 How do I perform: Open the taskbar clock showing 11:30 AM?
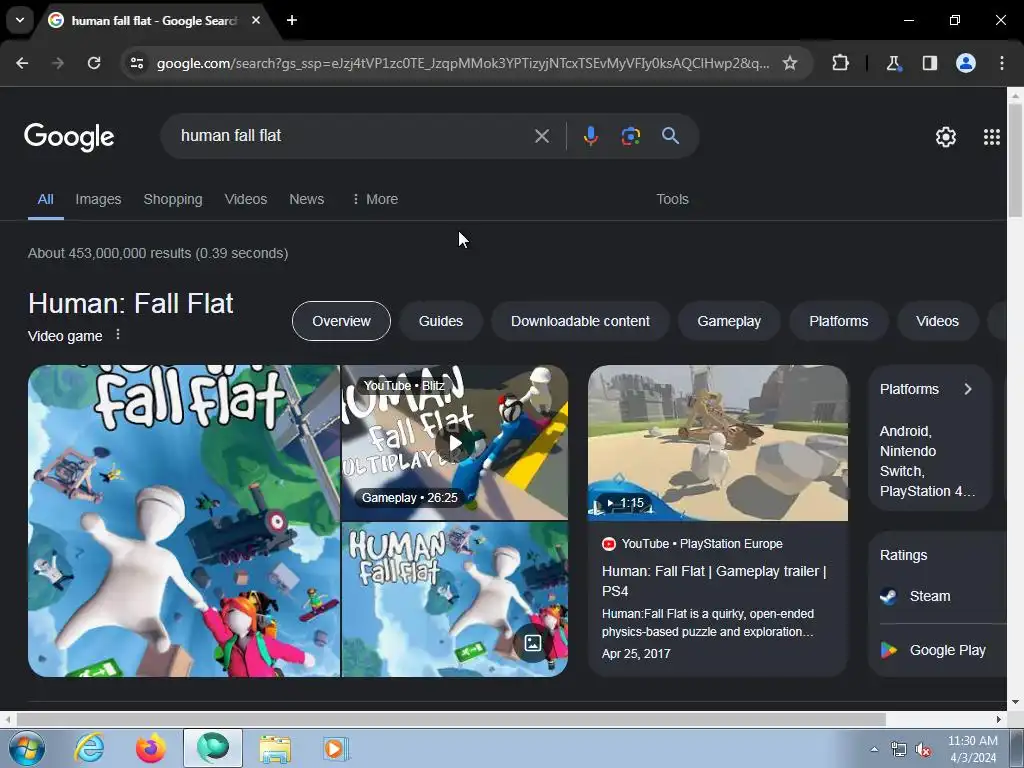click(x=973, y=749)
